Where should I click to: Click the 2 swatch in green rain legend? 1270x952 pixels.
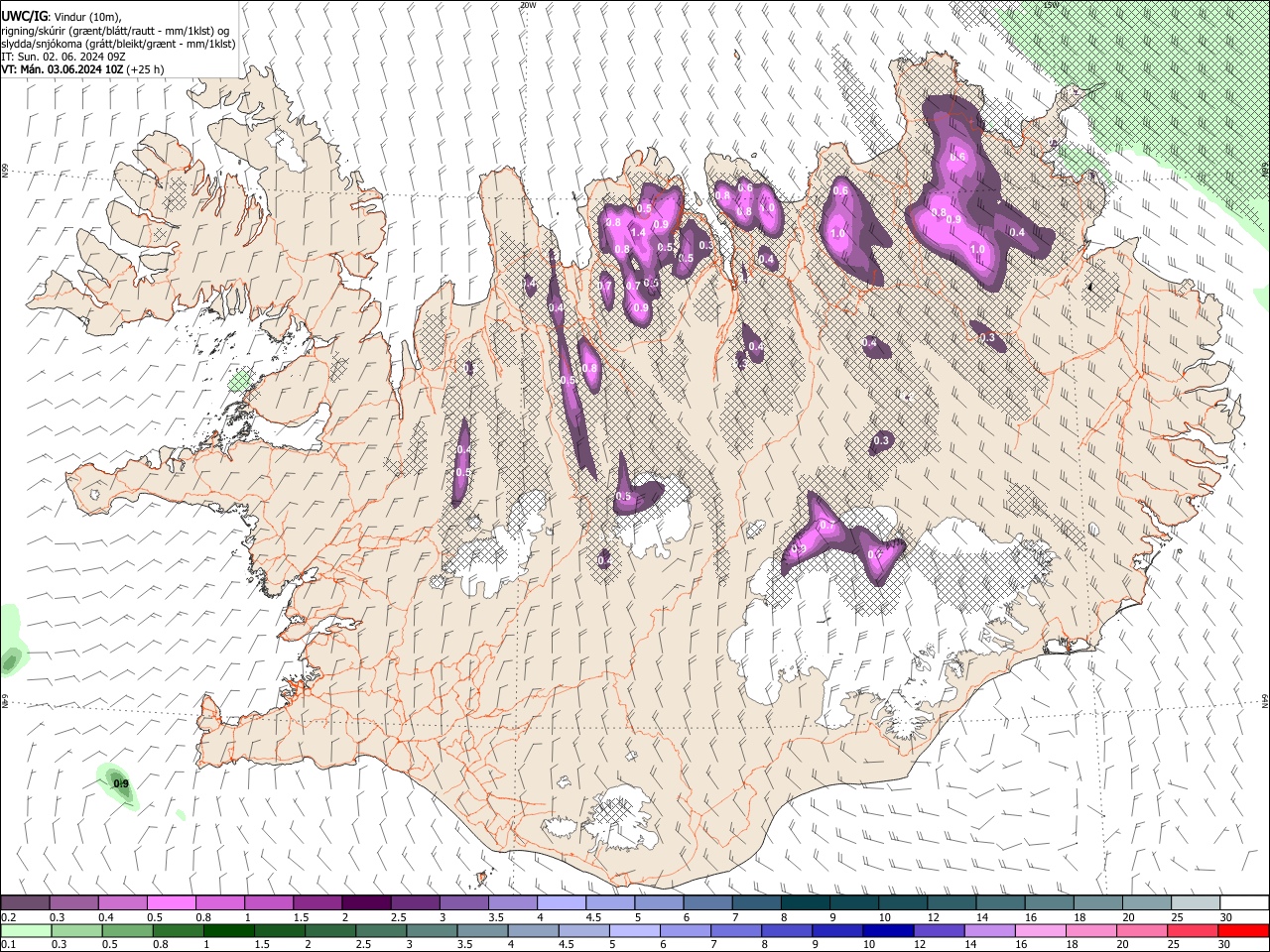coord(329,930)
